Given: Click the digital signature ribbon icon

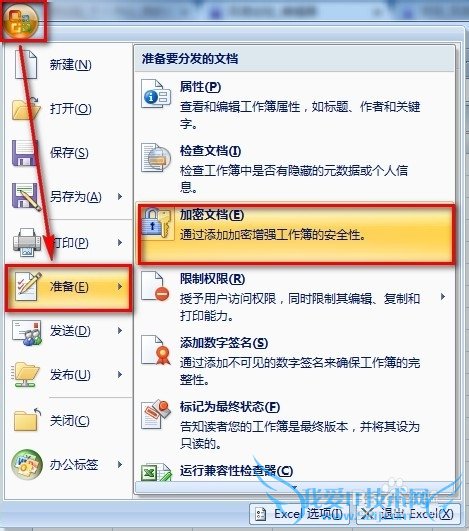Looking at the screenshot, I should coord(156,350).
